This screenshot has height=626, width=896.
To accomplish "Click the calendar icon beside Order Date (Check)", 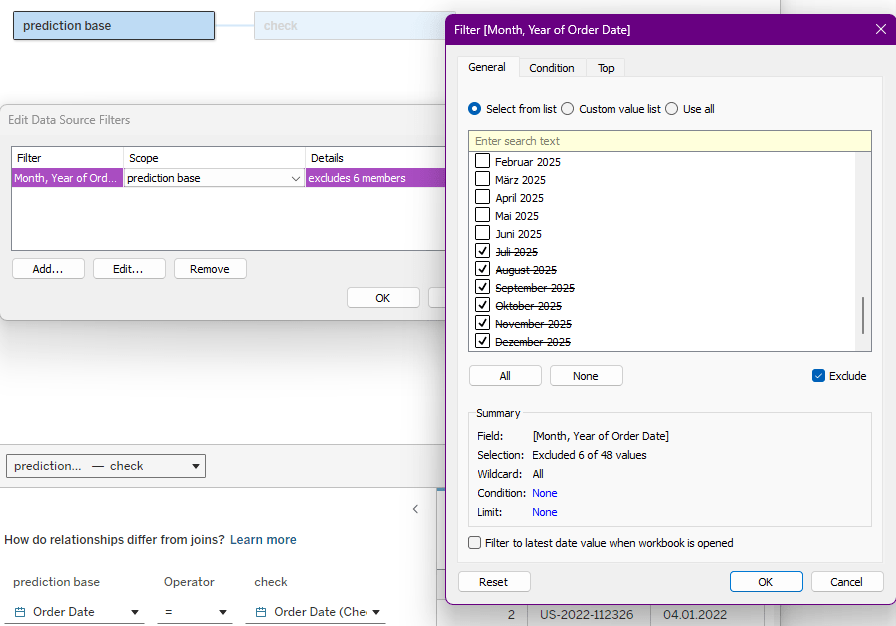I will pos(262,611).
